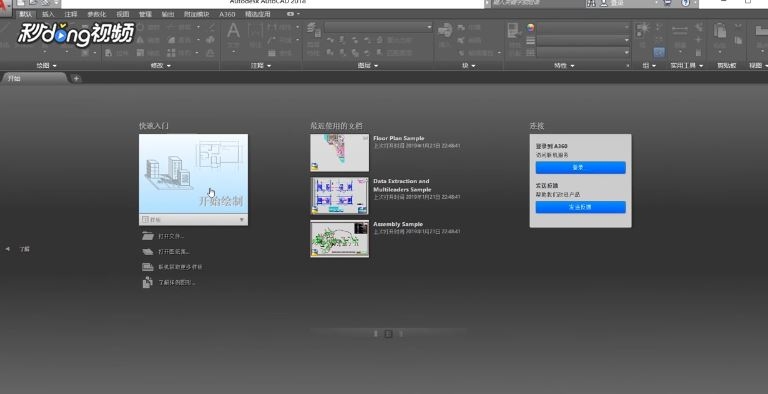Expand the 特性 panel dropdown
The height and width of the screenshot is (394, 768).
click(x=572, y=66)
